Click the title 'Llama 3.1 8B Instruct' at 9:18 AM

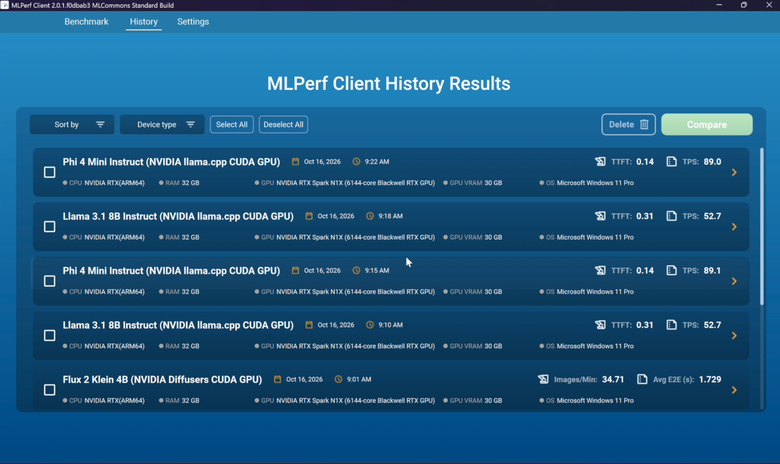(x=178, y=216)
